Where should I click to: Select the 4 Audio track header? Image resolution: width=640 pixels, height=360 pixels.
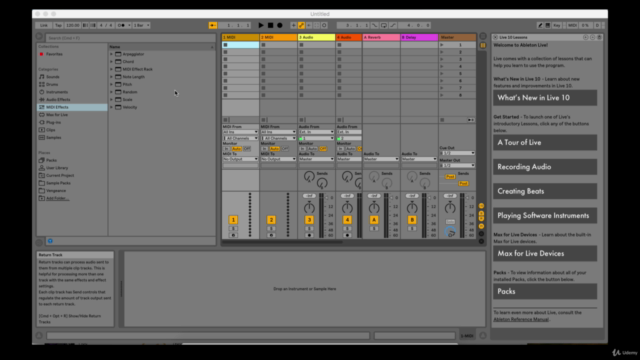coord(349,37)
